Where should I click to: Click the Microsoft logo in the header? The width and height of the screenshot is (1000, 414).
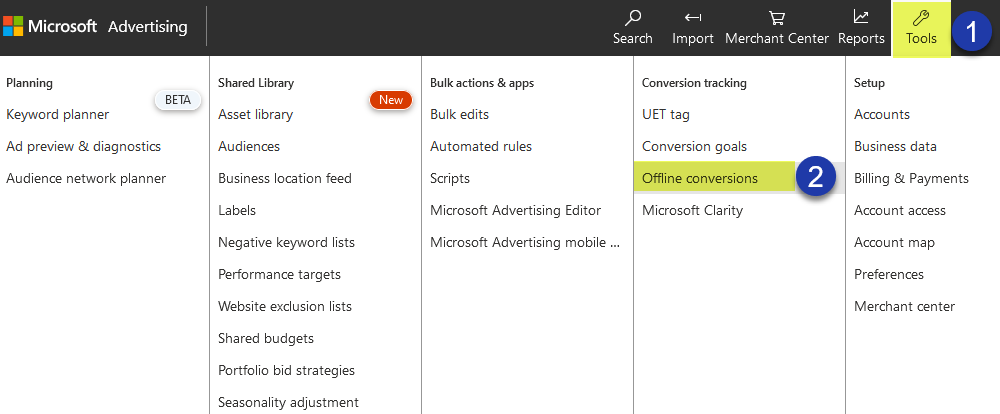click(x=13, y=26)
